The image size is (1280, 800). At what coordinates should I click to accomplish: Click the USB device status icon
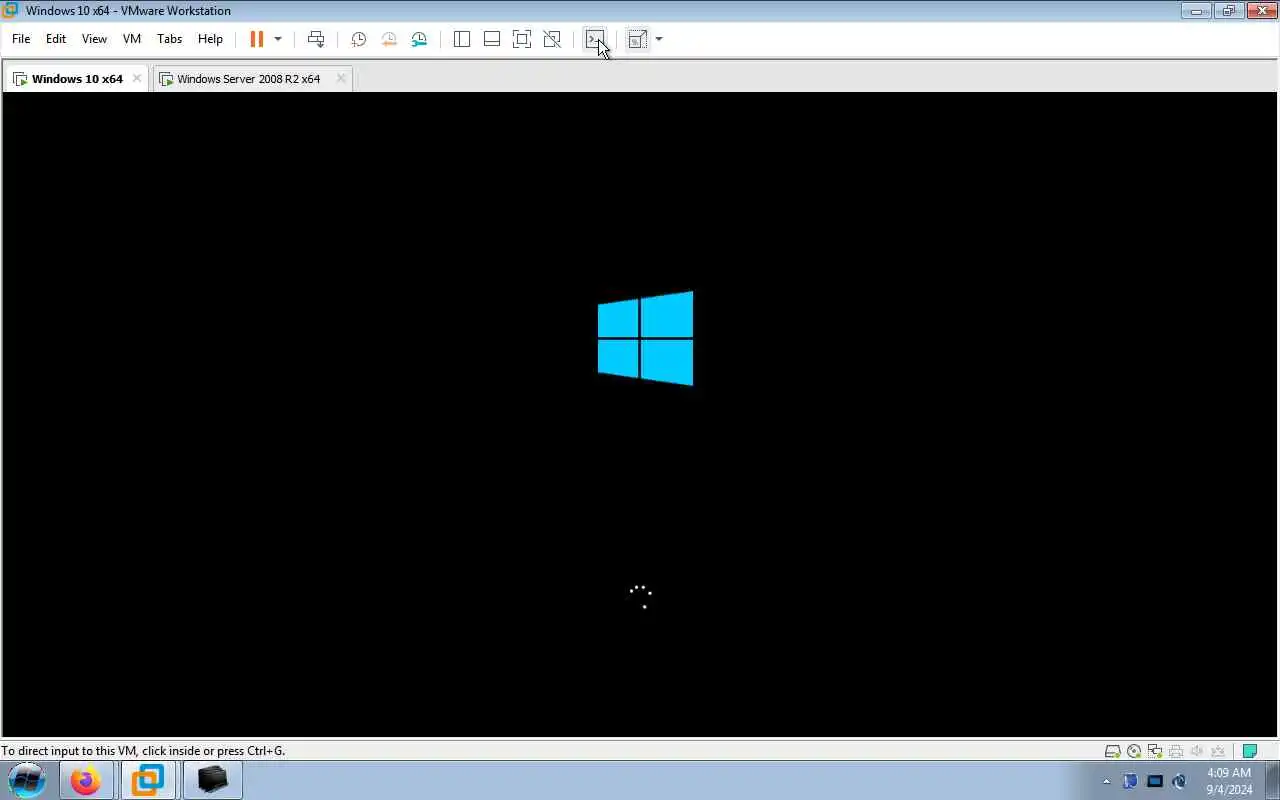[x=1218, y=751]
